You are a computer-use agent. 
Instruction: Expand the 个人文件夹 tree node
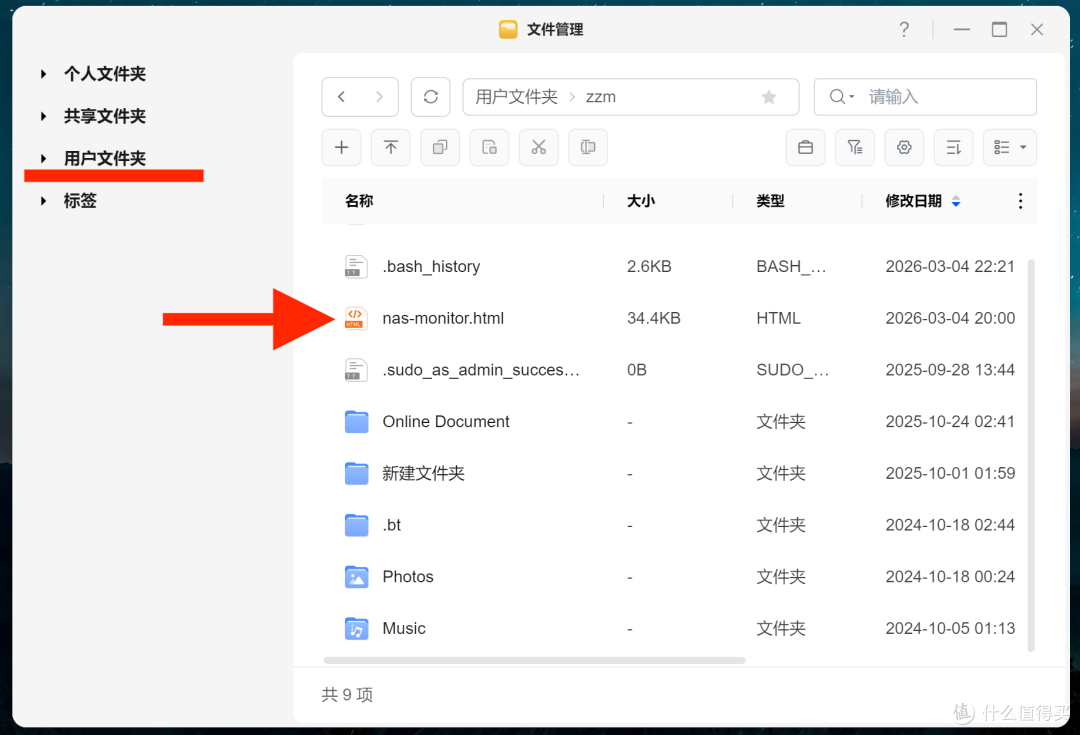pyautogui.click(x=43, y=74)
